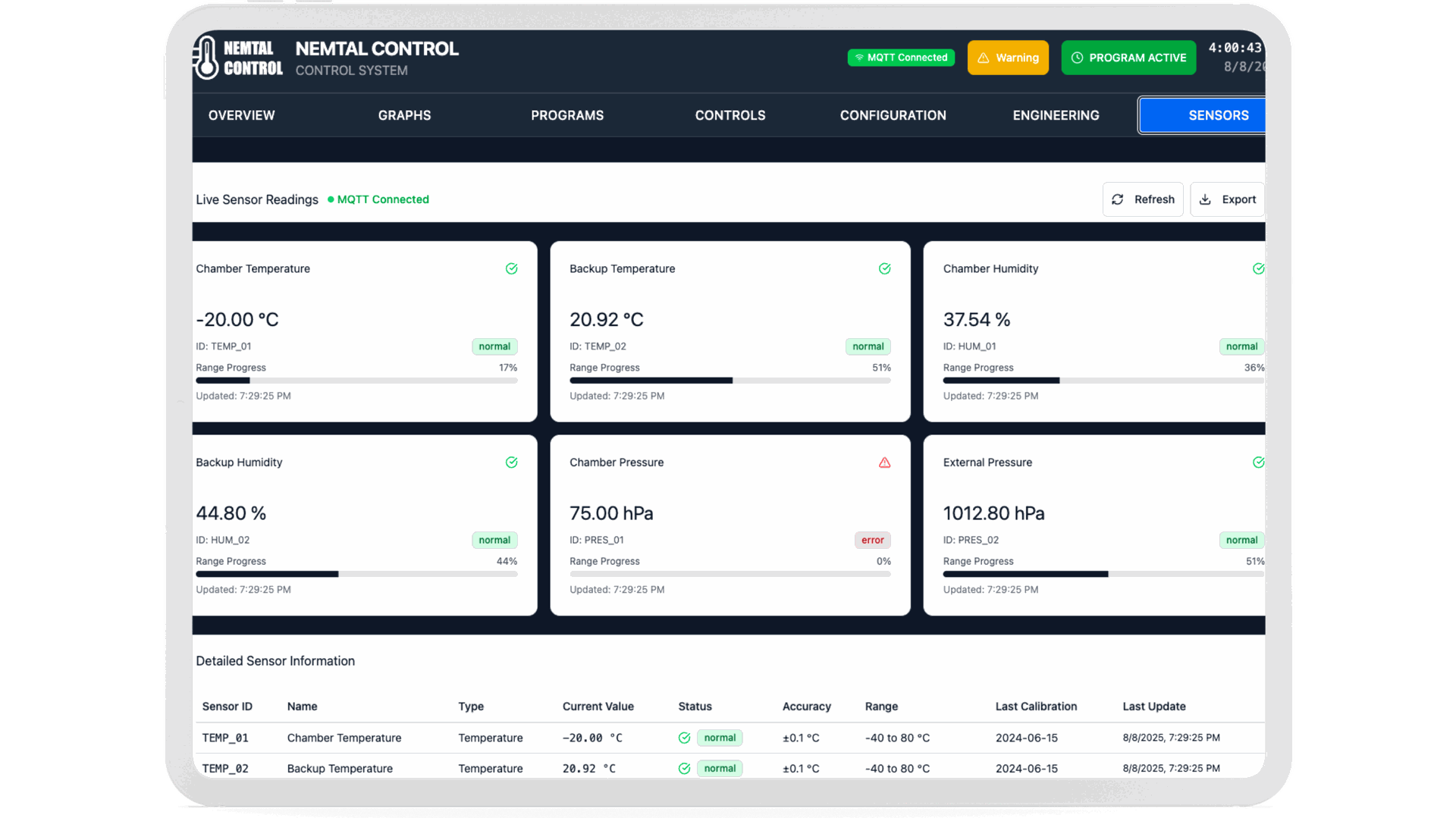Click the TEMP_01 row status check icon
The width and height of the screenshot is (1456, 818).
tap(684, 738)
